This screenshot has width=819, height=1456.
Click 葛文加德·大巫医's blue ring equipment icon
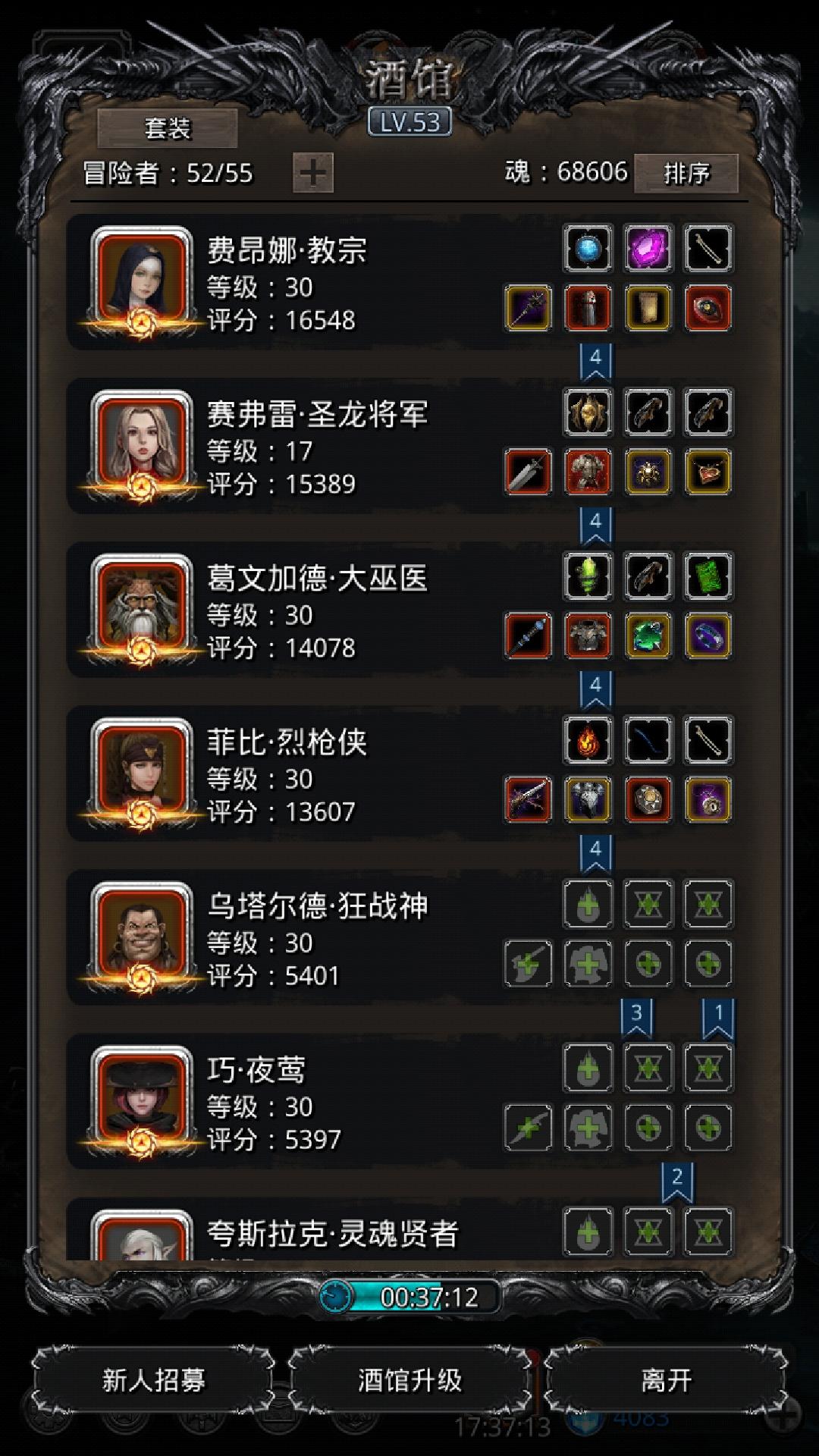708,636
